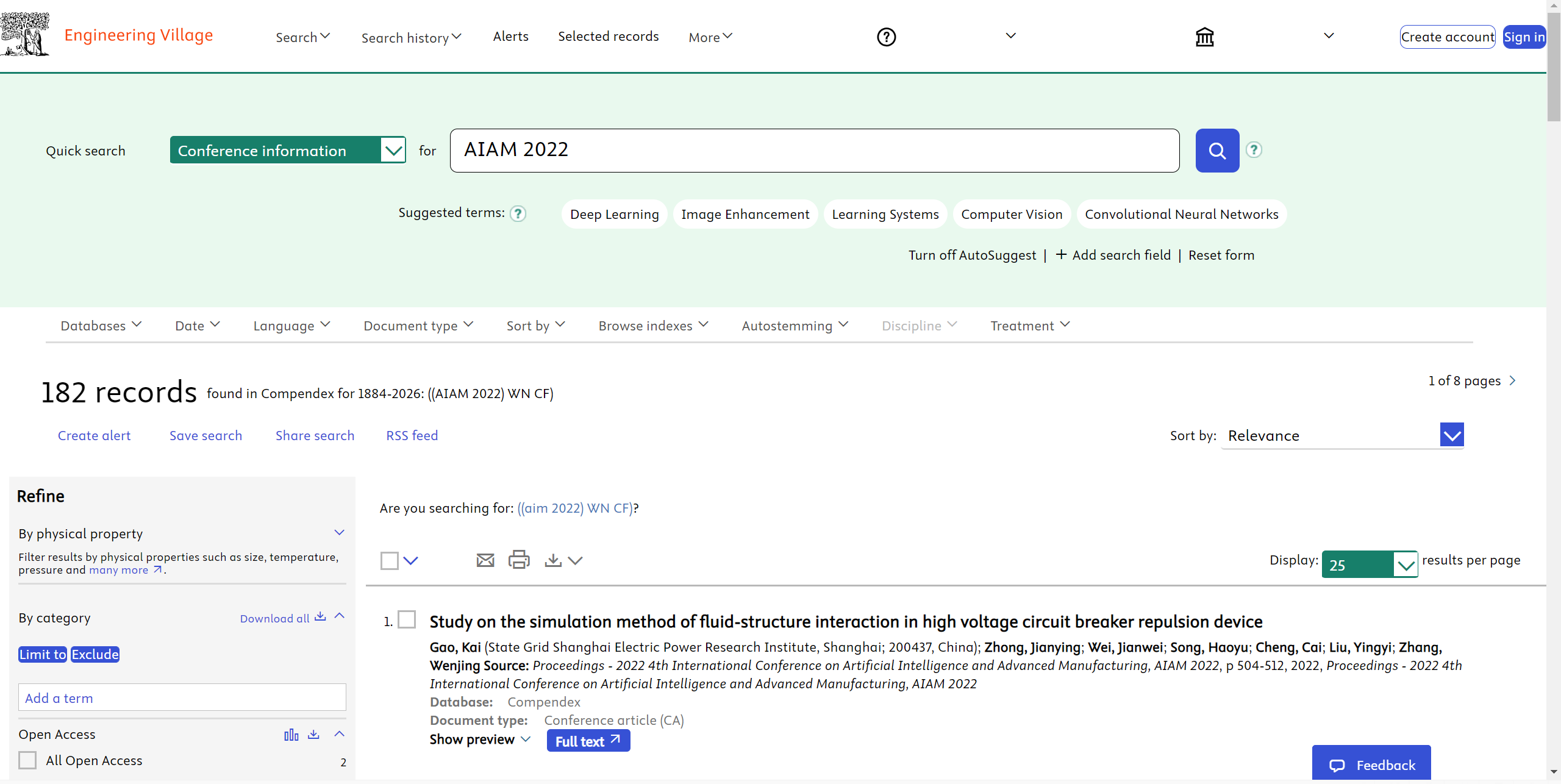The image size is (1561, 784).
Task: Click Share search link
Action: pos(315,435)
